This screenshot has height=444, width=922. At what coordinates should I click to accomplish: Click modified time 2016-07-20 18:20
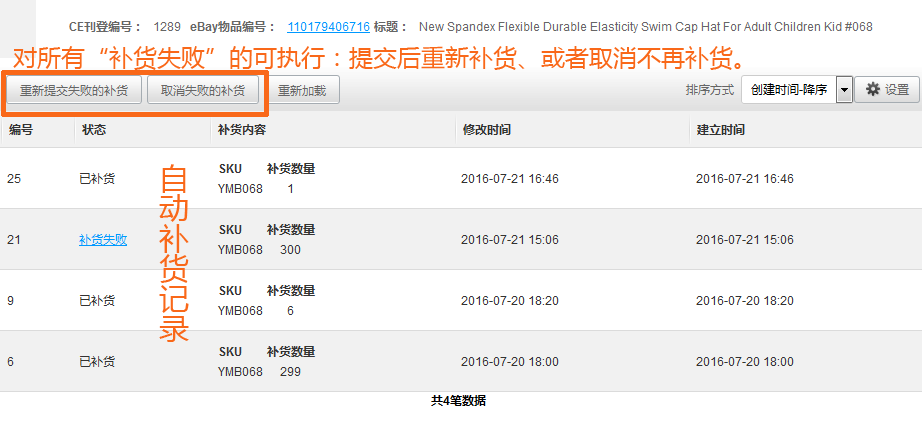[510, 301]
